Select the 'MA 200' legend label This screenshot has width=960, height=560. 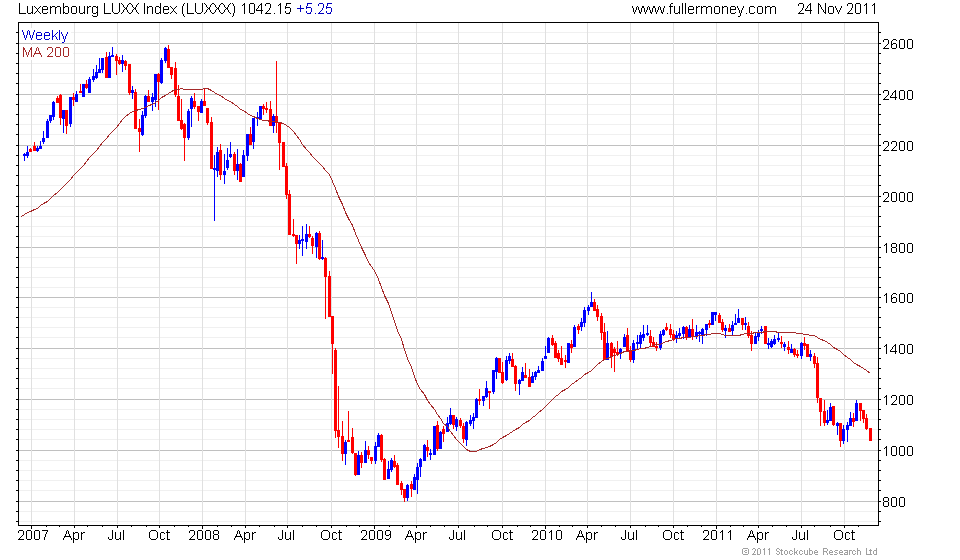pos(46,53)
